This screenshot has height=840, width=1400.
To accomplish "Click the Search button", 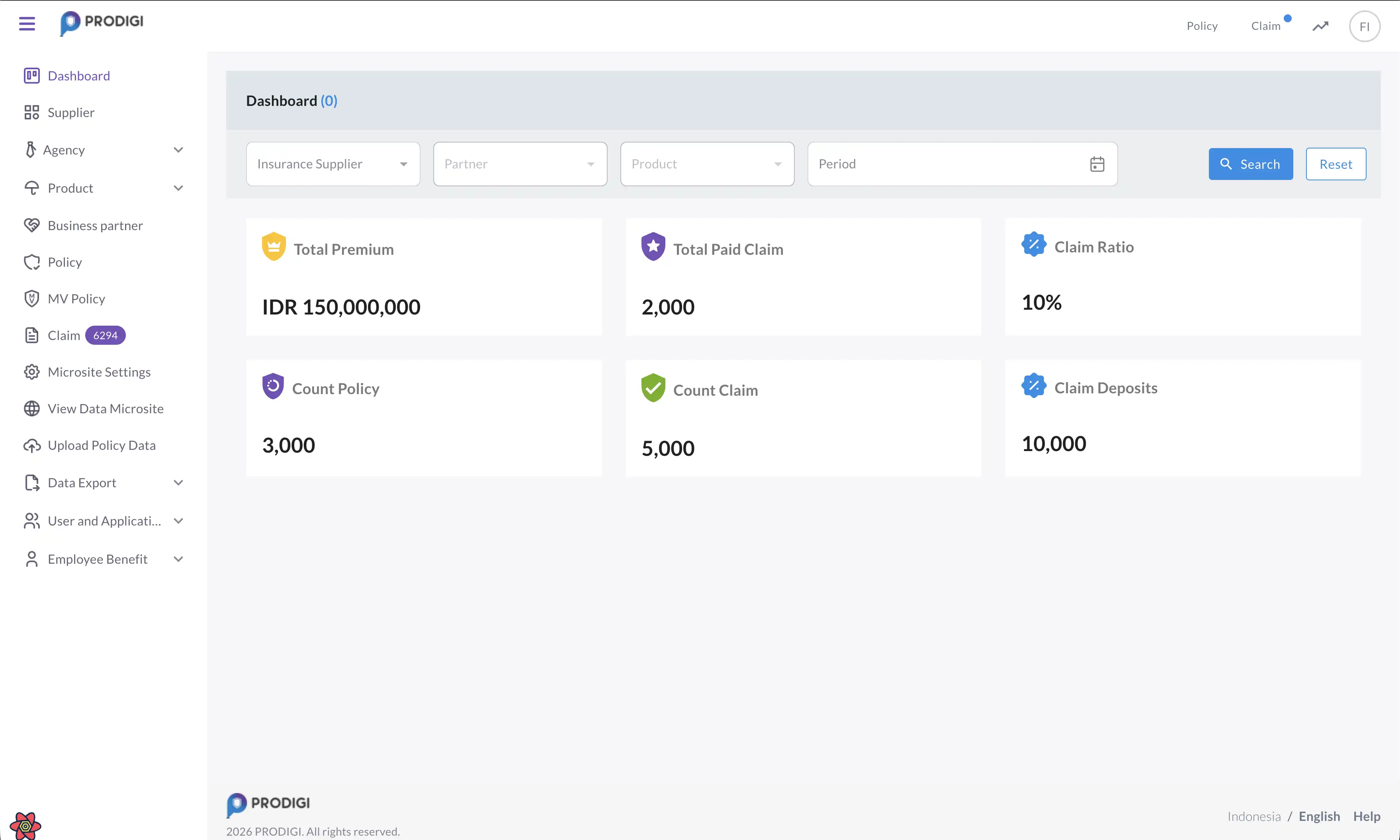I will (1251, 164).
